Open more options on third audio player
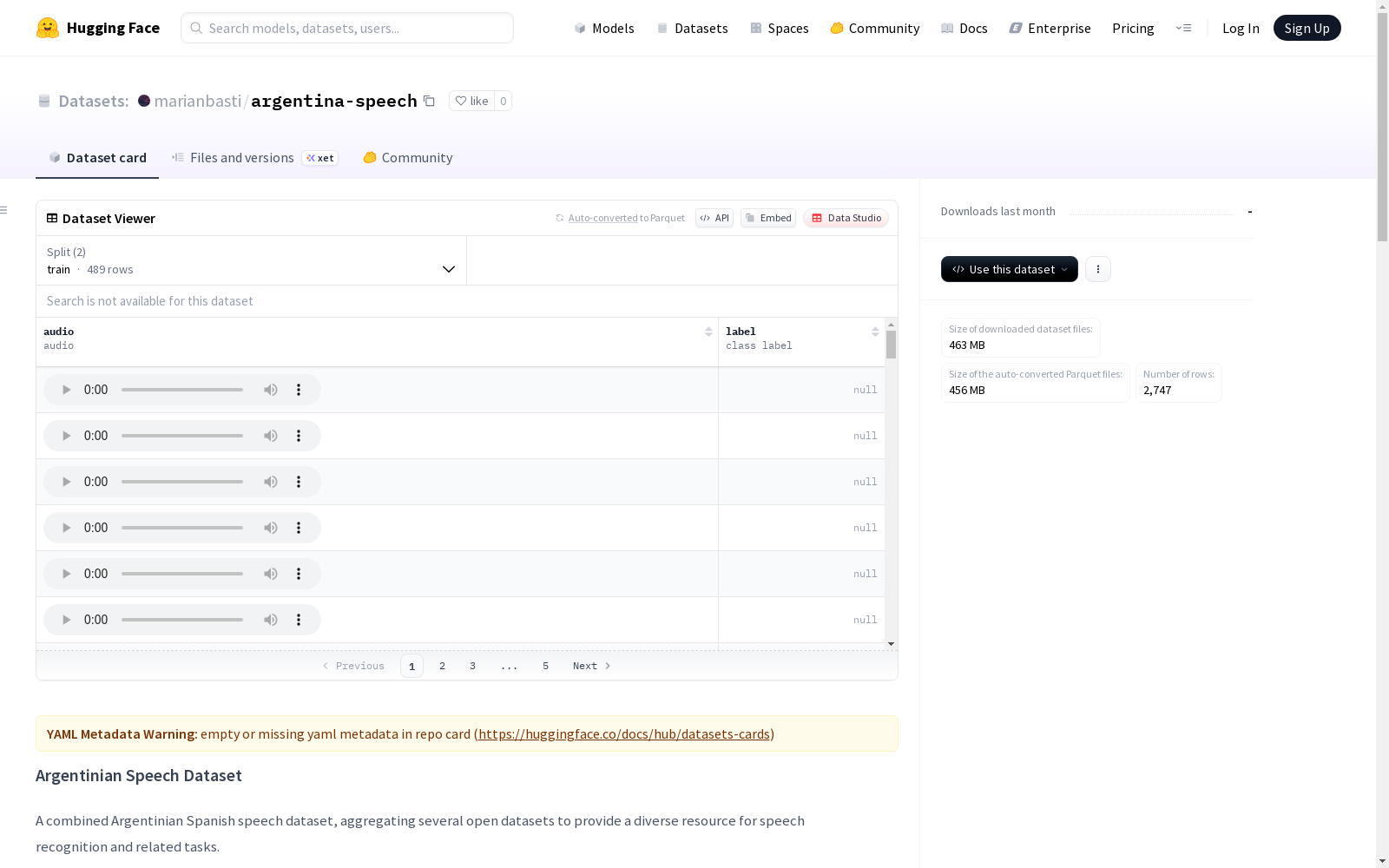Image resolution: width=1389 pixels, height=868 pixels. (x=299, y=482)
